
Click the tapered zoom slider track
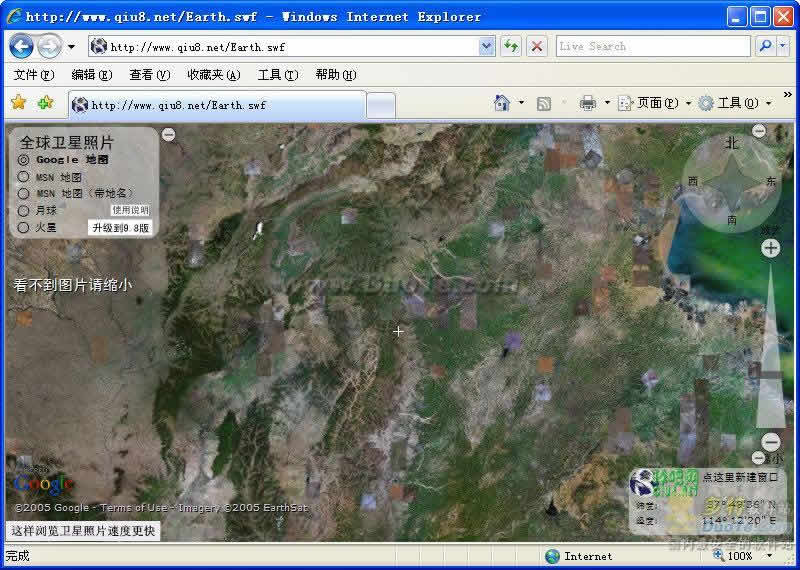pos(770,345)
